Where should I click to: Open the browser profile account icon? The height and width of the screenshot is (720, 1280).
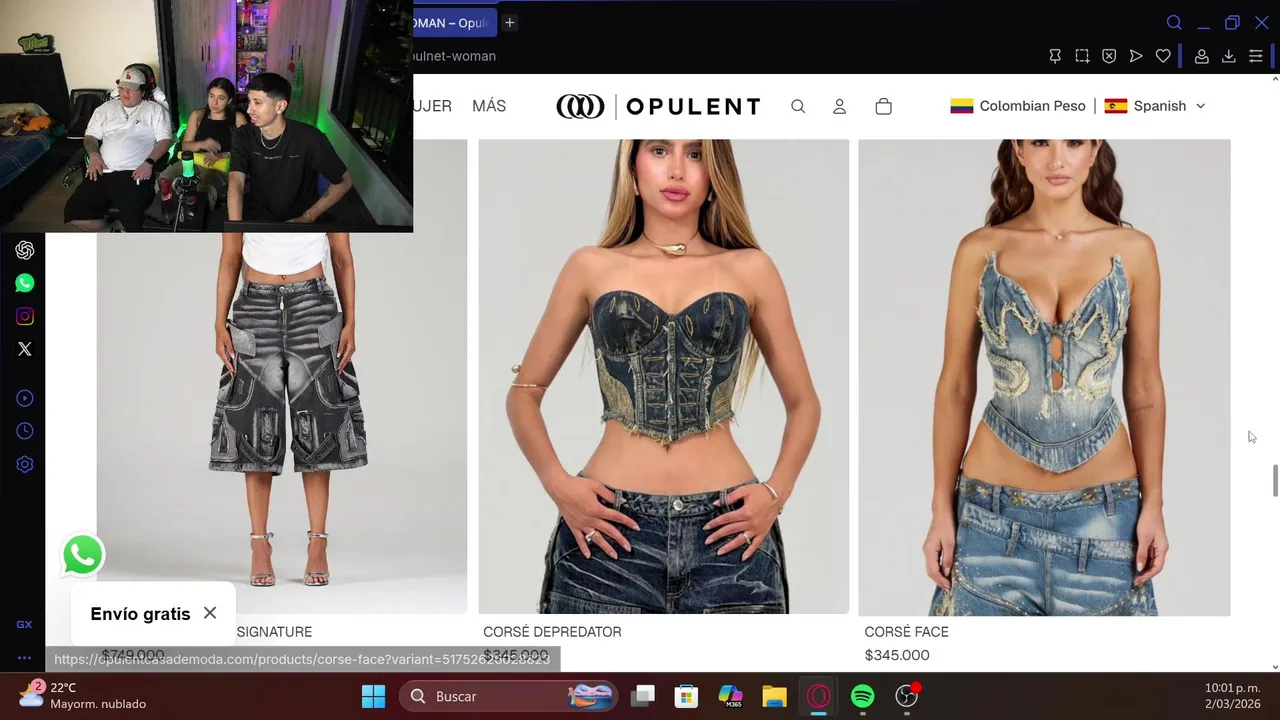click(1202, 56)
